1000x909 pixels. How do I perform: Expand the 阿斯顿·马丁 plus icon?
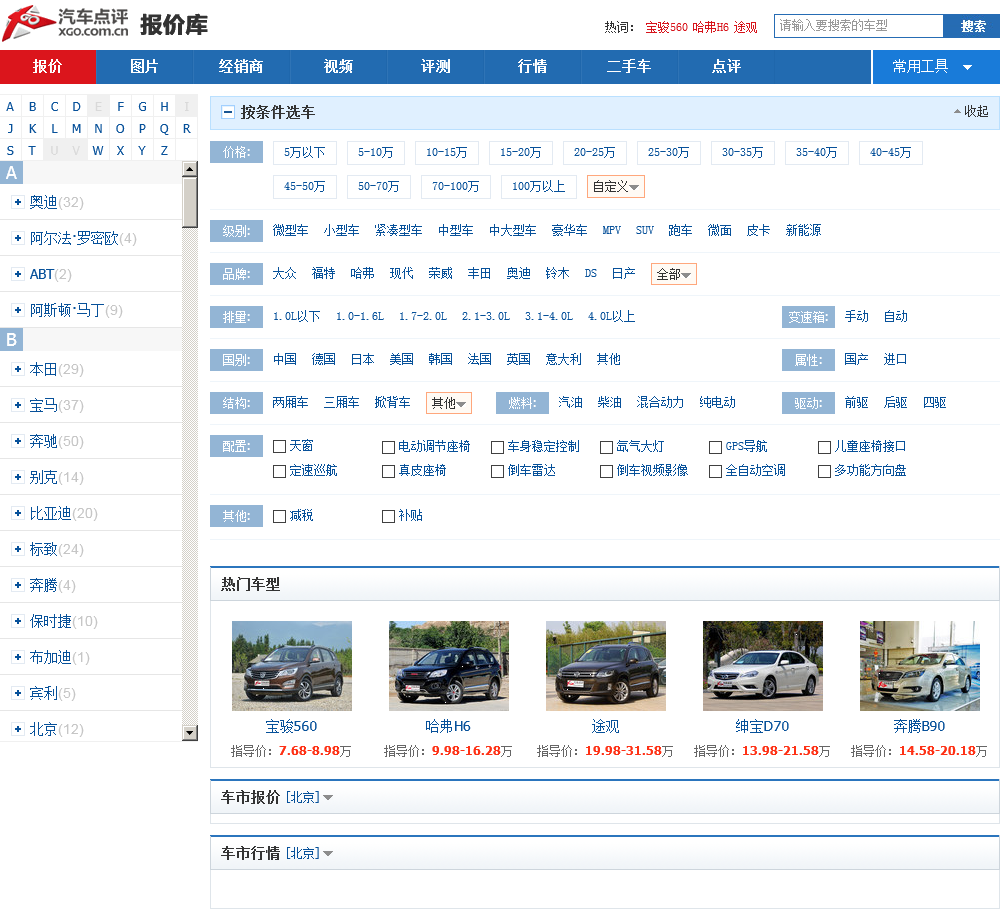coord(18,310)
